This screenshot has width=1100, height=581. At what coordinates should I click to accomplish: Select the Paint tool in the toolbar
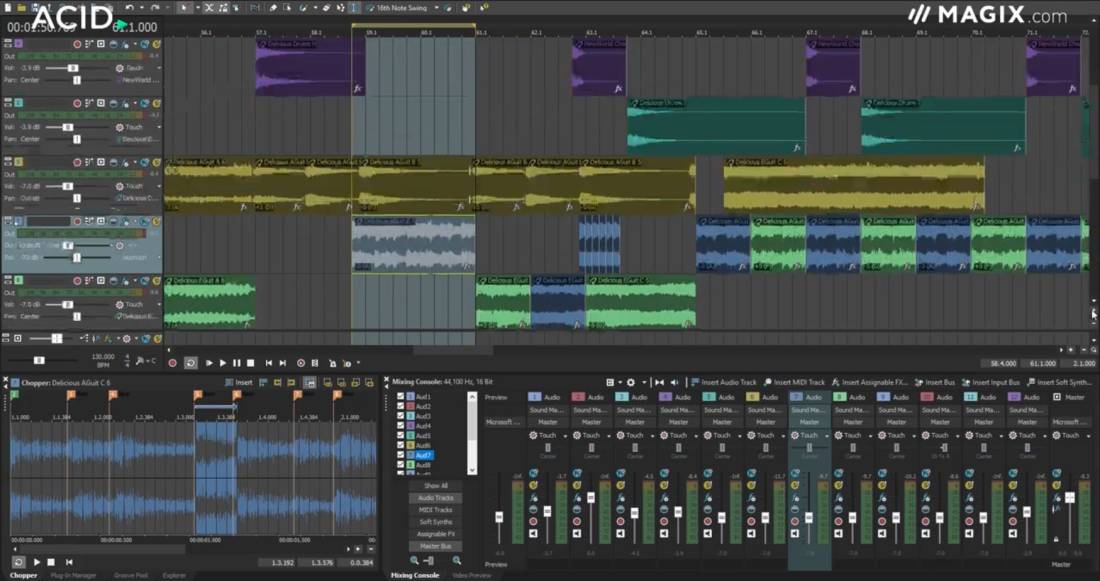[302, 7]
